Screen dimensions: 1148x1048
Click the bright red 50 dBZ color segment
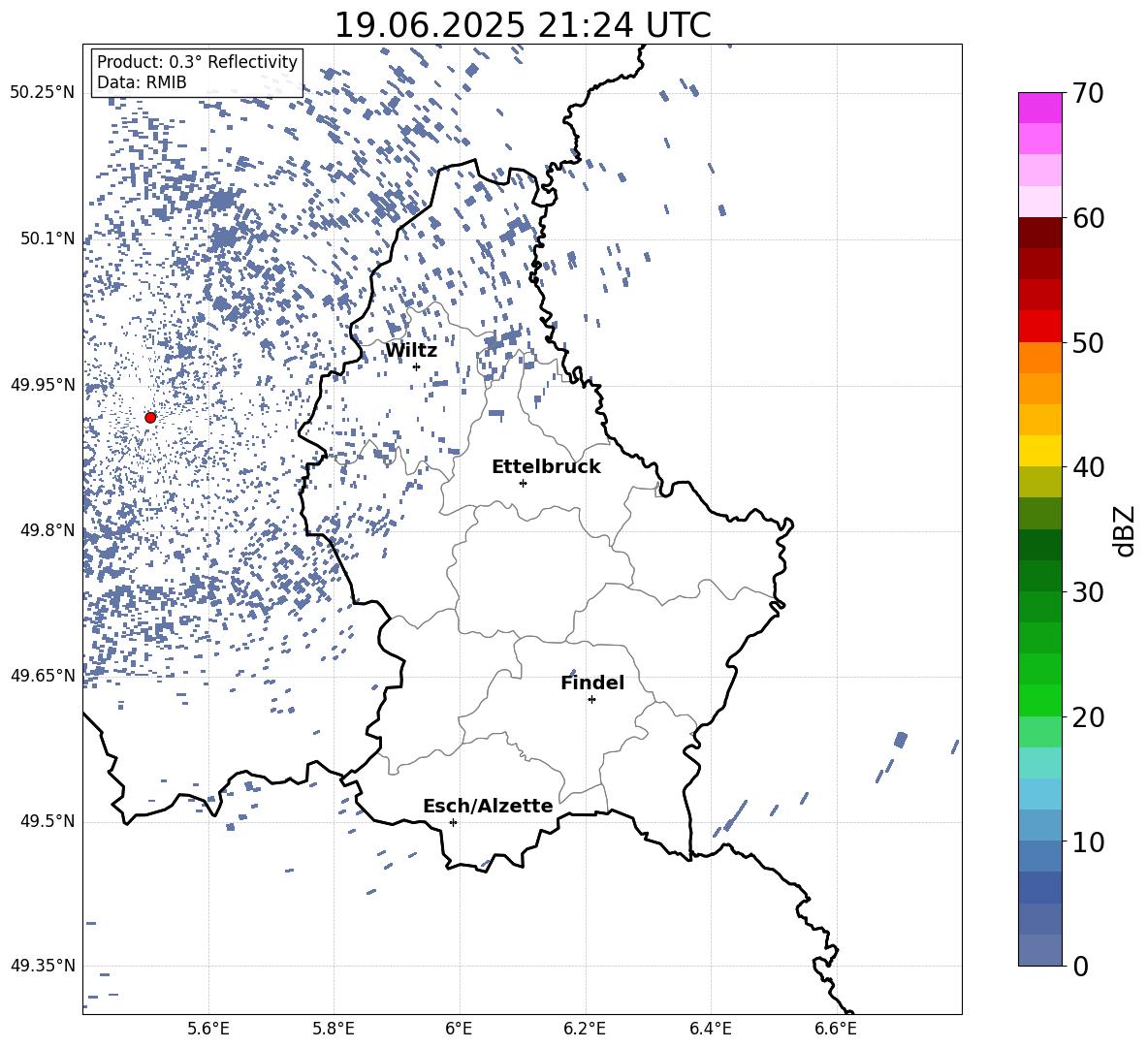[1040, 327]
